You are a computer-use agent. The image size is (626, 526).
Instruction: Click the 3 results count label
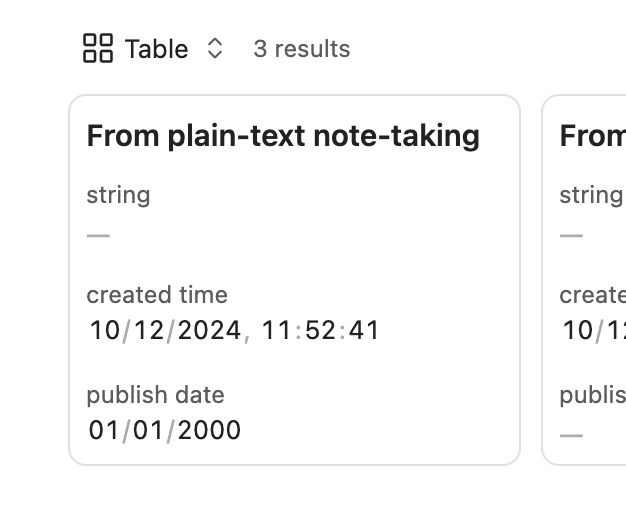pos(301,48)
